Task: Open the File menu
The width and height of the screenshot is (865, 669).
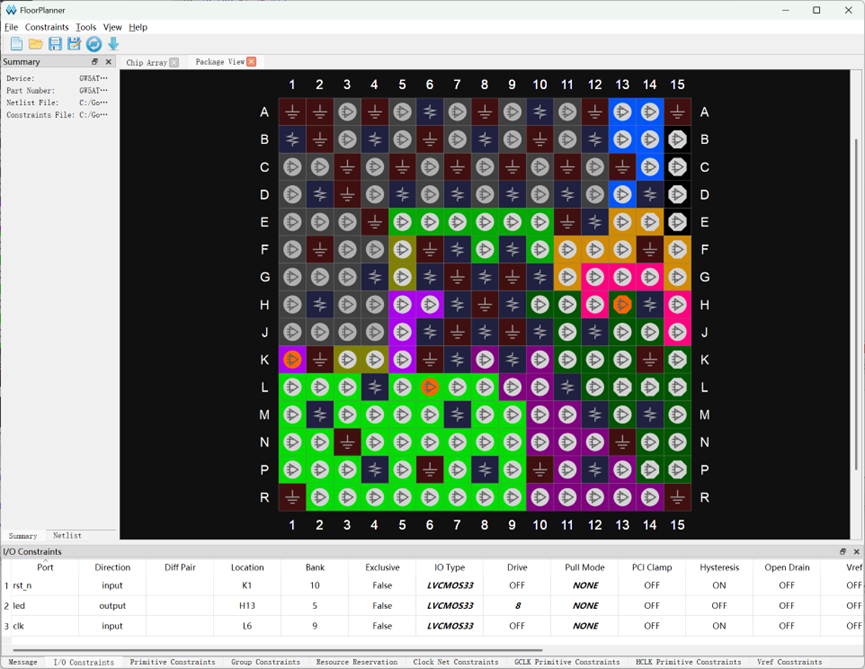Action: coord(11,27)
